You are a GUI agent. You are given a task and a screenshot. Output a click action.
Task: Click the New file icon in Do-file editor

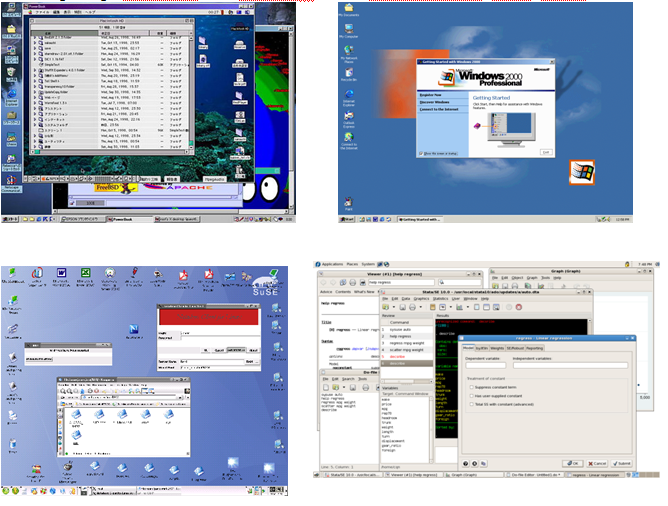coord(326,387)
